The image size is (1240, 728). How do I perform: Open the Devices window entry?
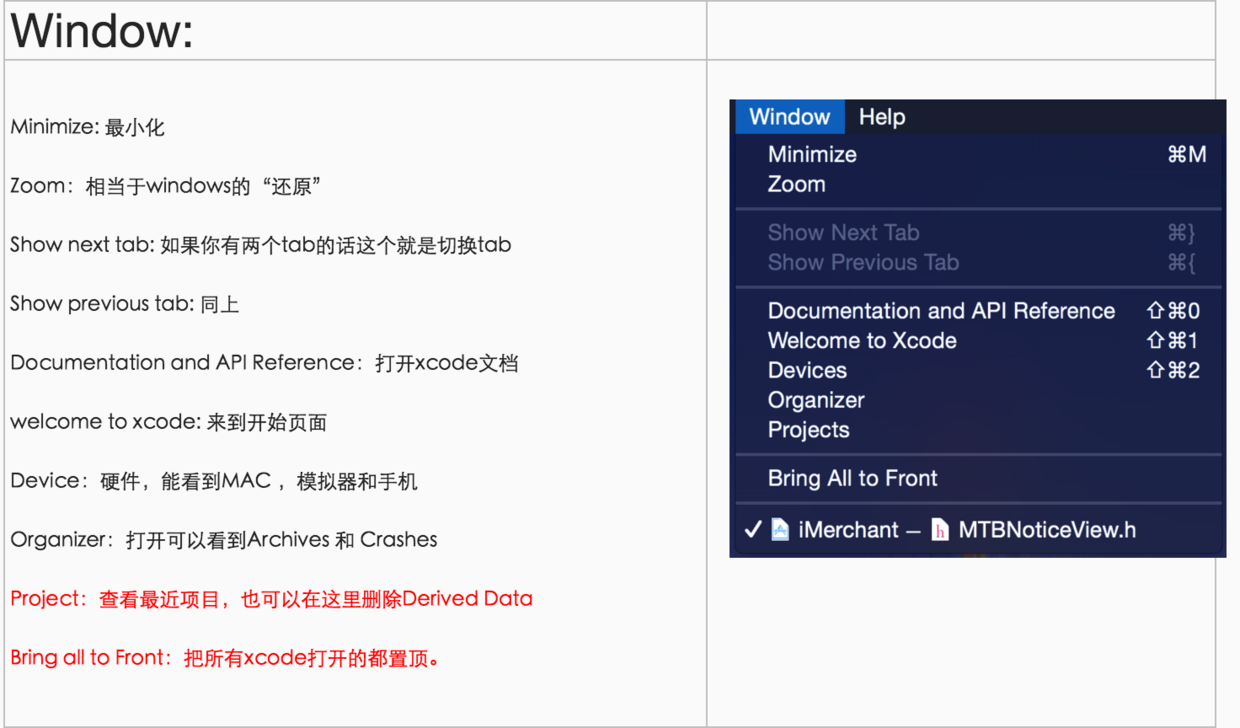[979, 370]
